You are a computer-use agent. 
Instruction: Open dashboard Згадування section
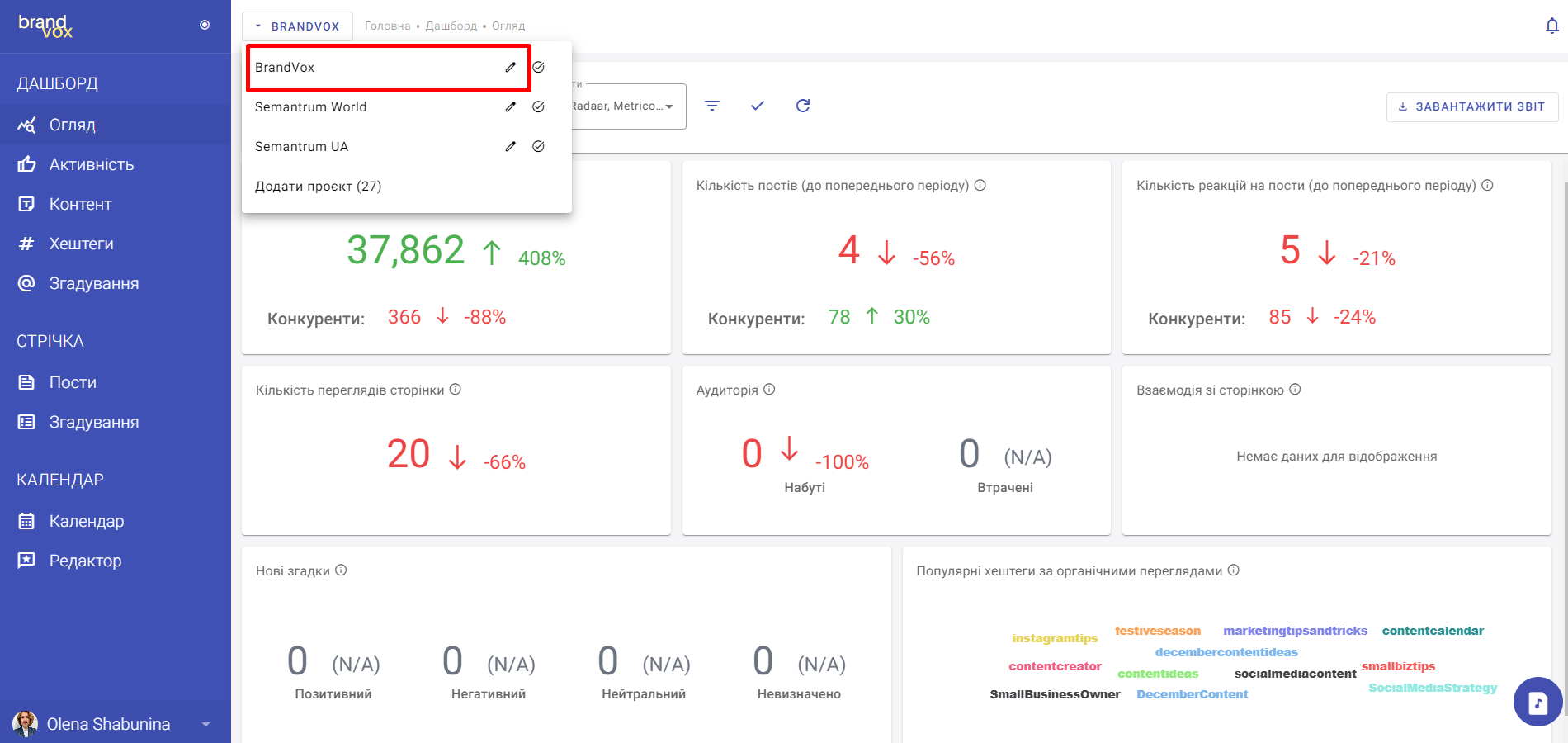click(116, 283)
